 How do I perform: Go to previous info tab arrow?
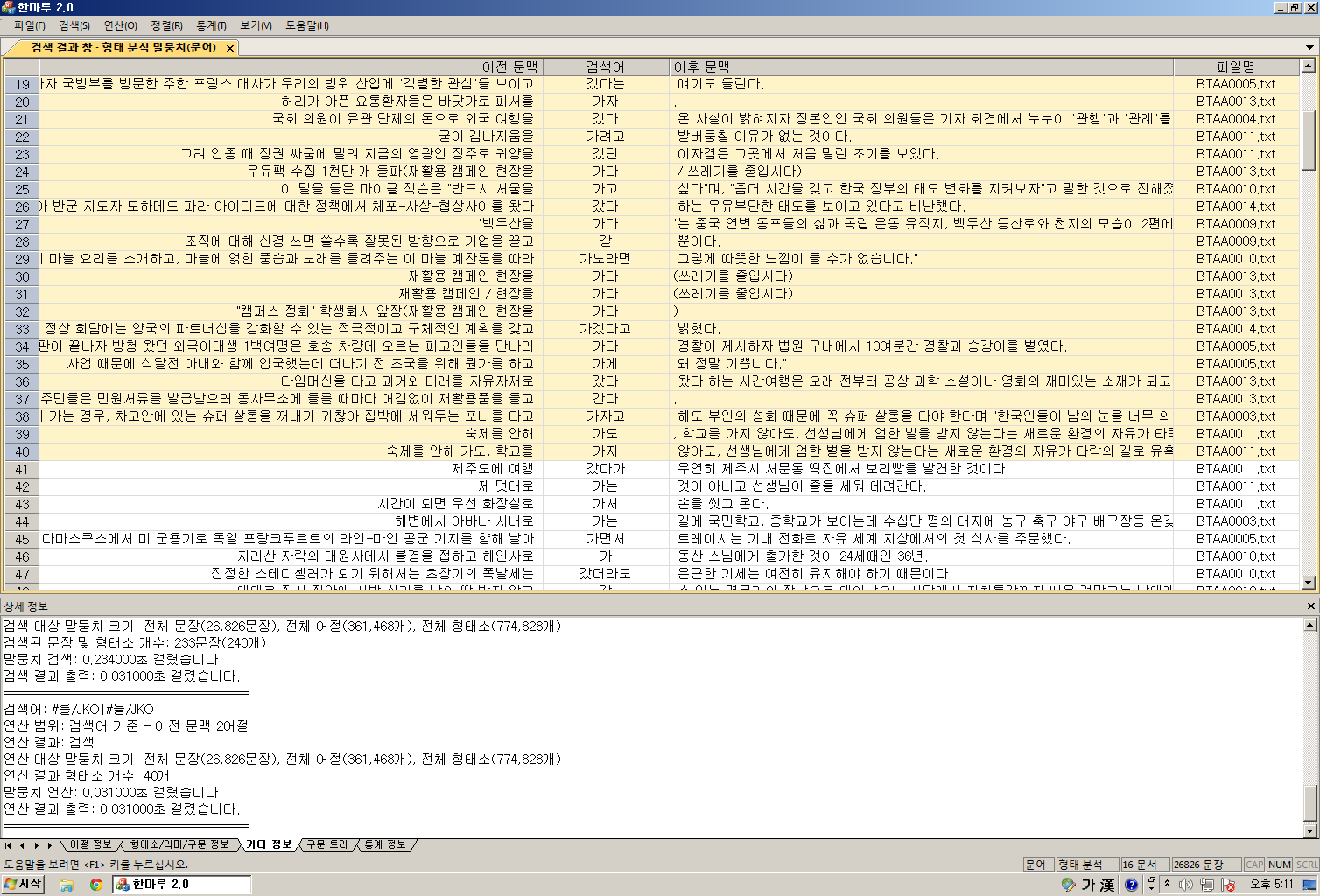[23, 845]
